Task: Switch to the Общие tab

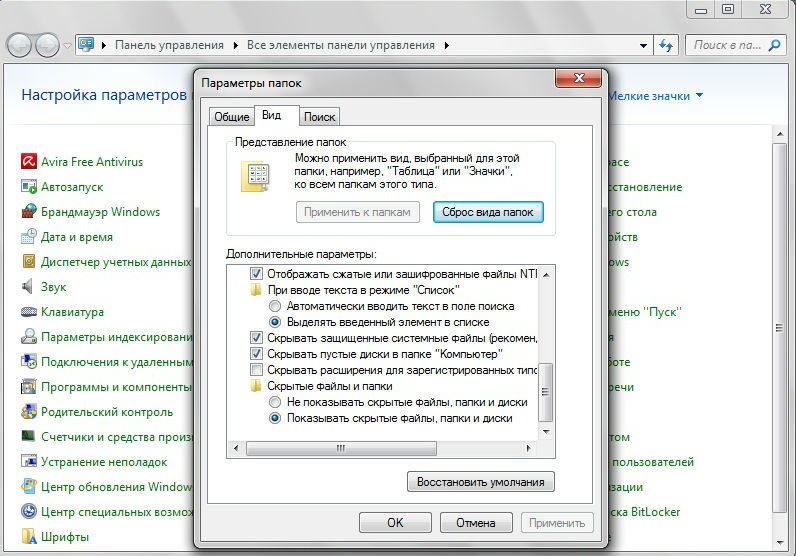Action: click(x=231, y=117)
